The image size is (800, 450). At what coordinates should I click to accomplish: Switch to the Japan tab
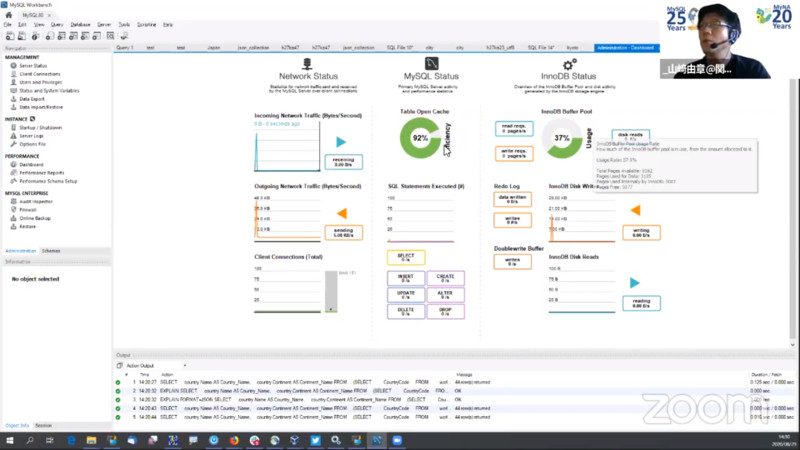coord(214,47)
